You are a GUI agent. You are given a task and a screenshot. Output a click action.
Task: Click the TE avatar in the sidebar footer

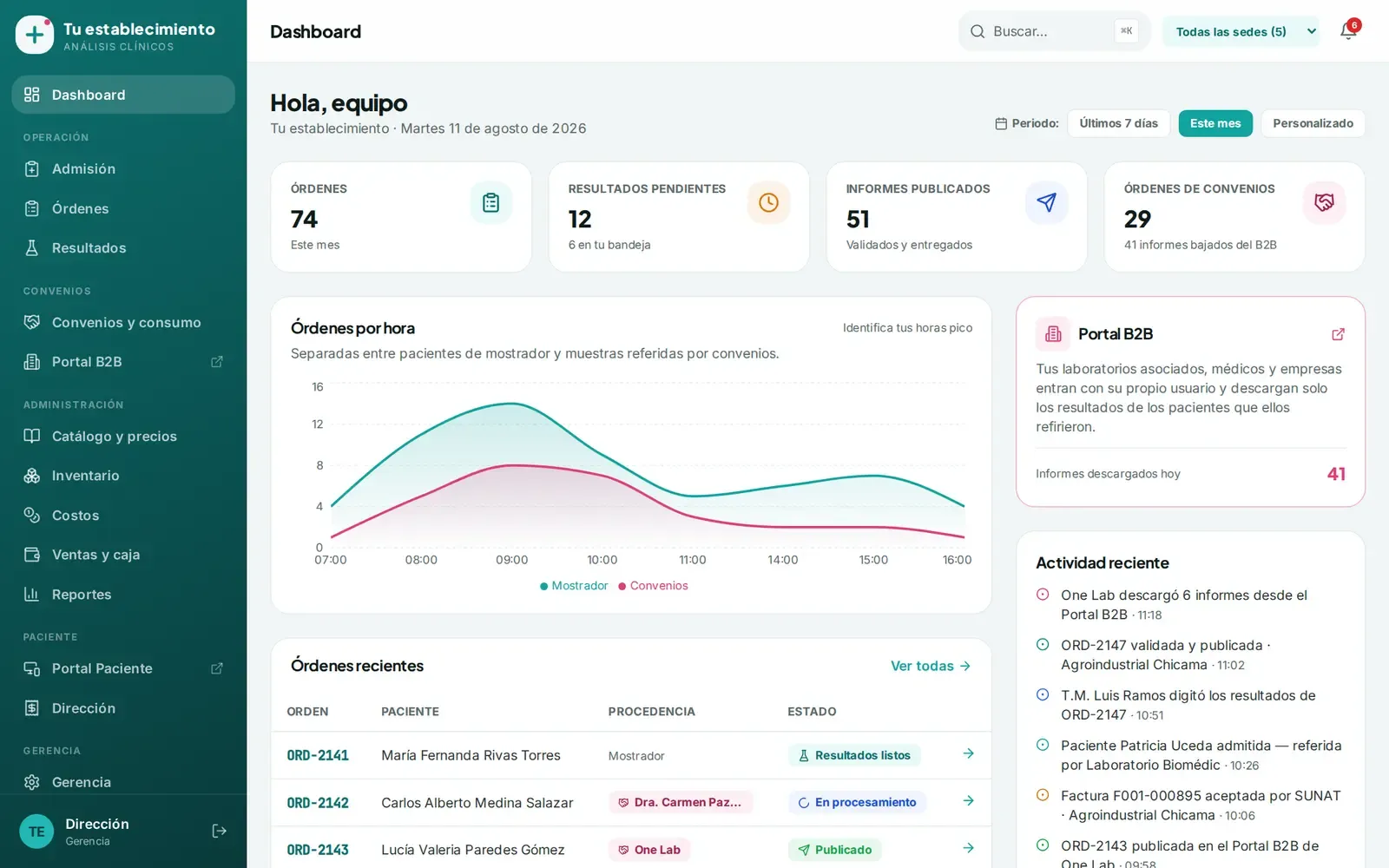point(36,831)
